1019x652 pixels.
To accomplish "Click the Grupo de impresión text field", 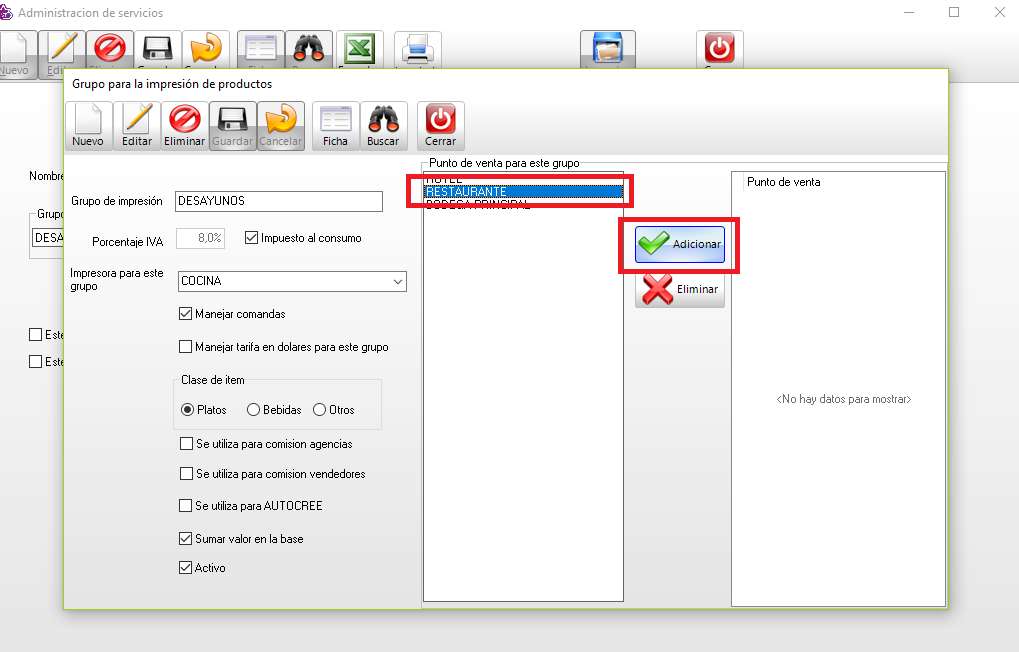I will click(x=278, y=201).
